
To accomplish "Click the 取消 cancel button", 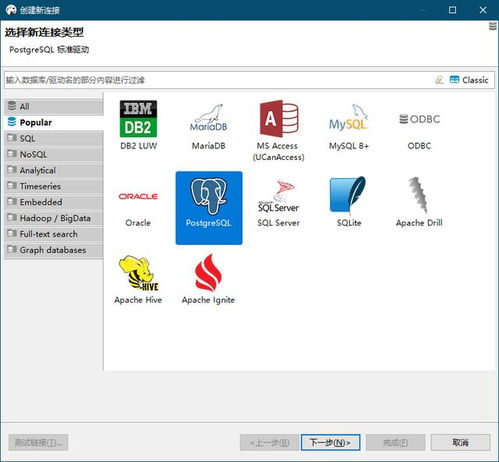I will click(x=460, y=442).
